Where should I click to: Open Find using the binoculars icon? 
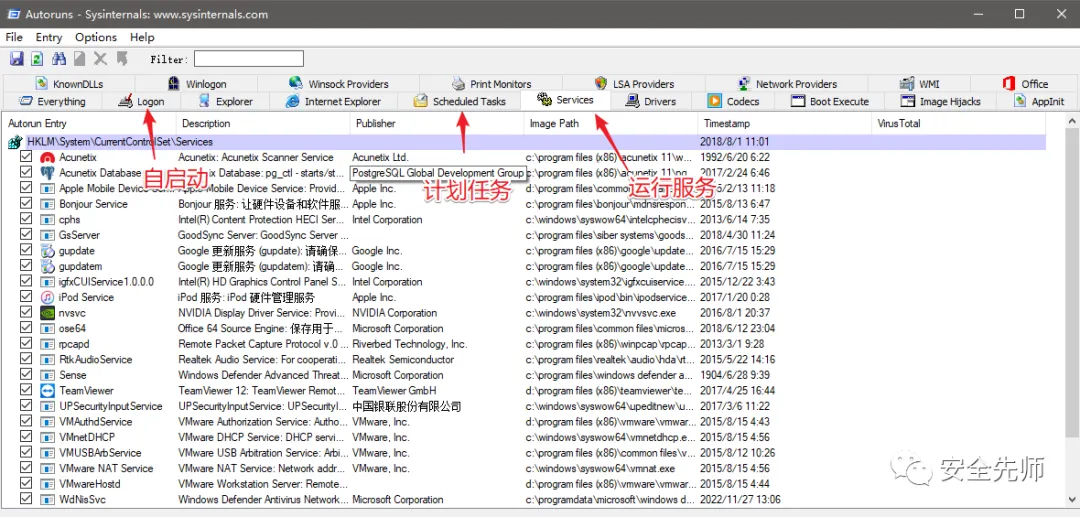(x=59, y=59)
